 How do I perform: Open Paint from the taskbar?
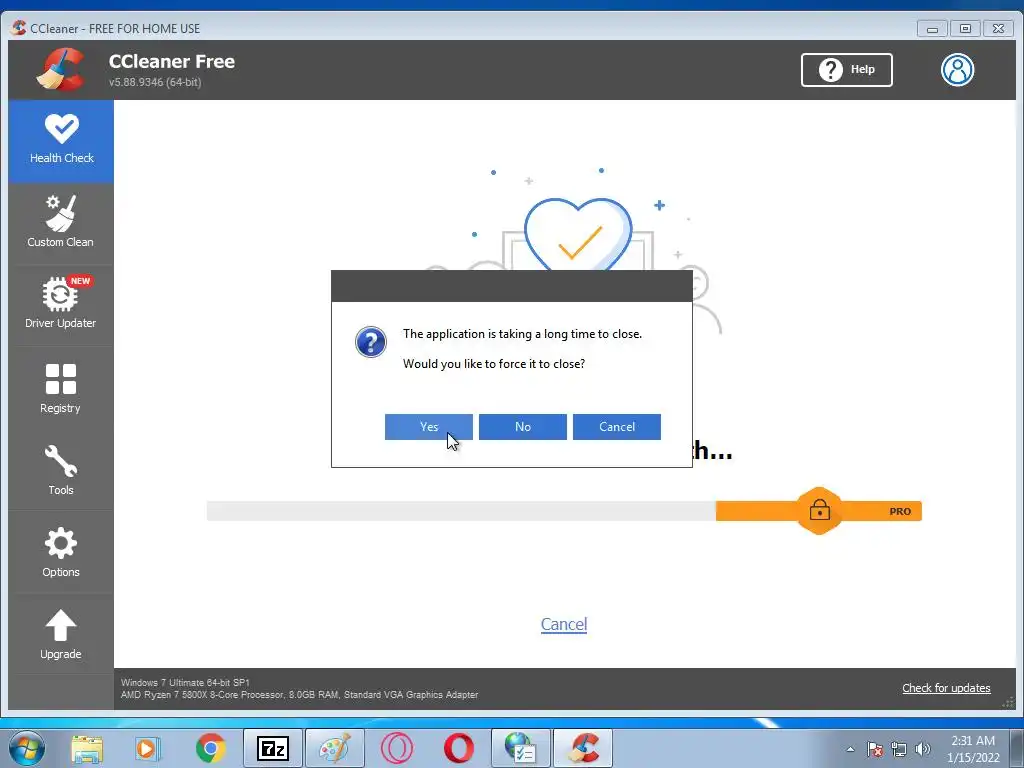click(335, 748)
